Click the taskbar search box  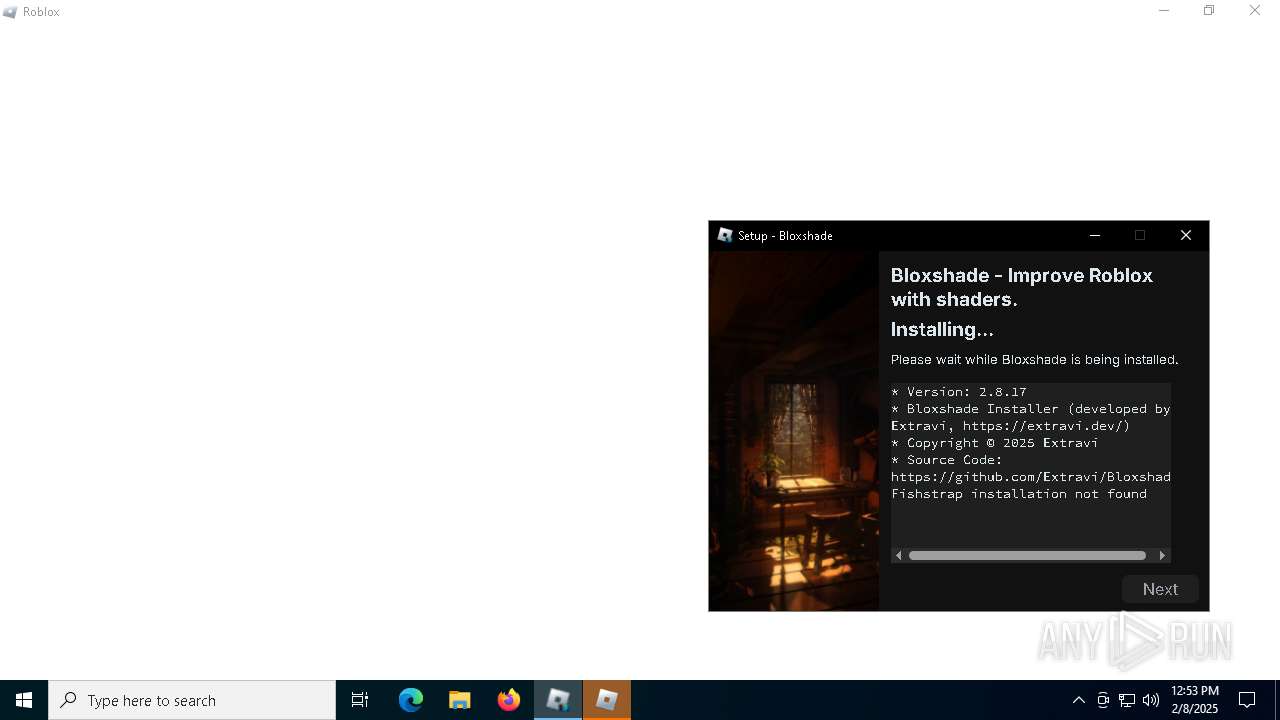click(192, 700)
